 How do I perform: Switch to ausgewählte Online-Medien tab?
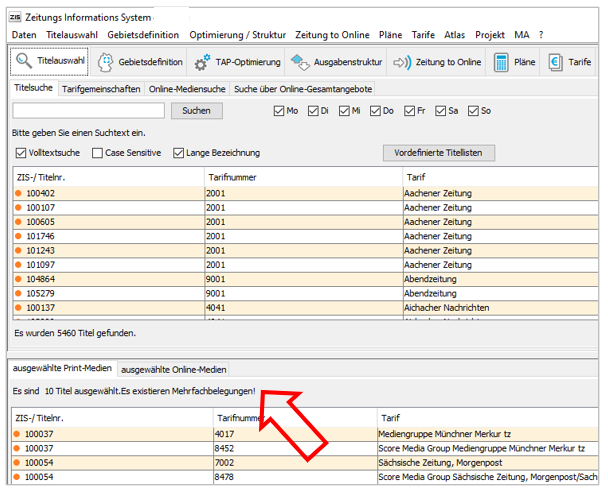tap(174, 369)
